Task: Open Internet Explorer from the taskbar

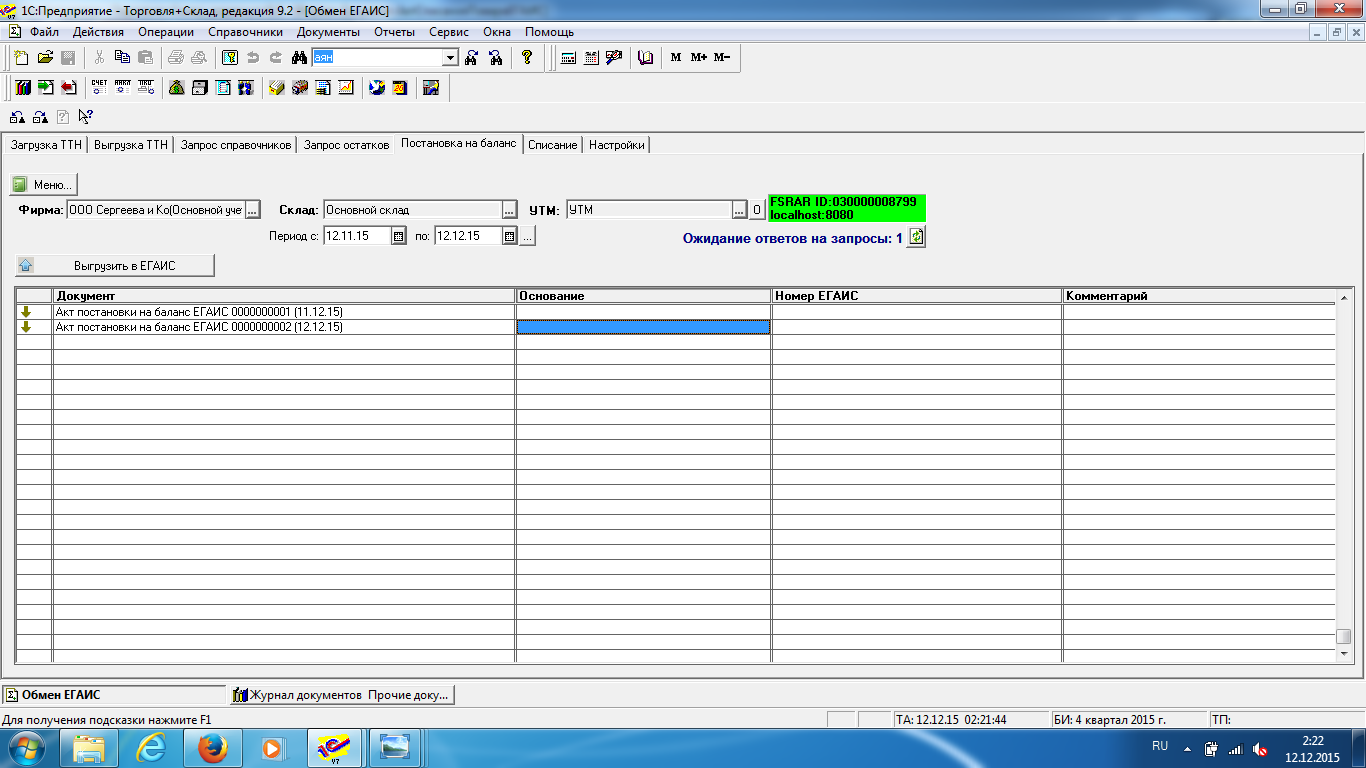Action: [151, 747]
